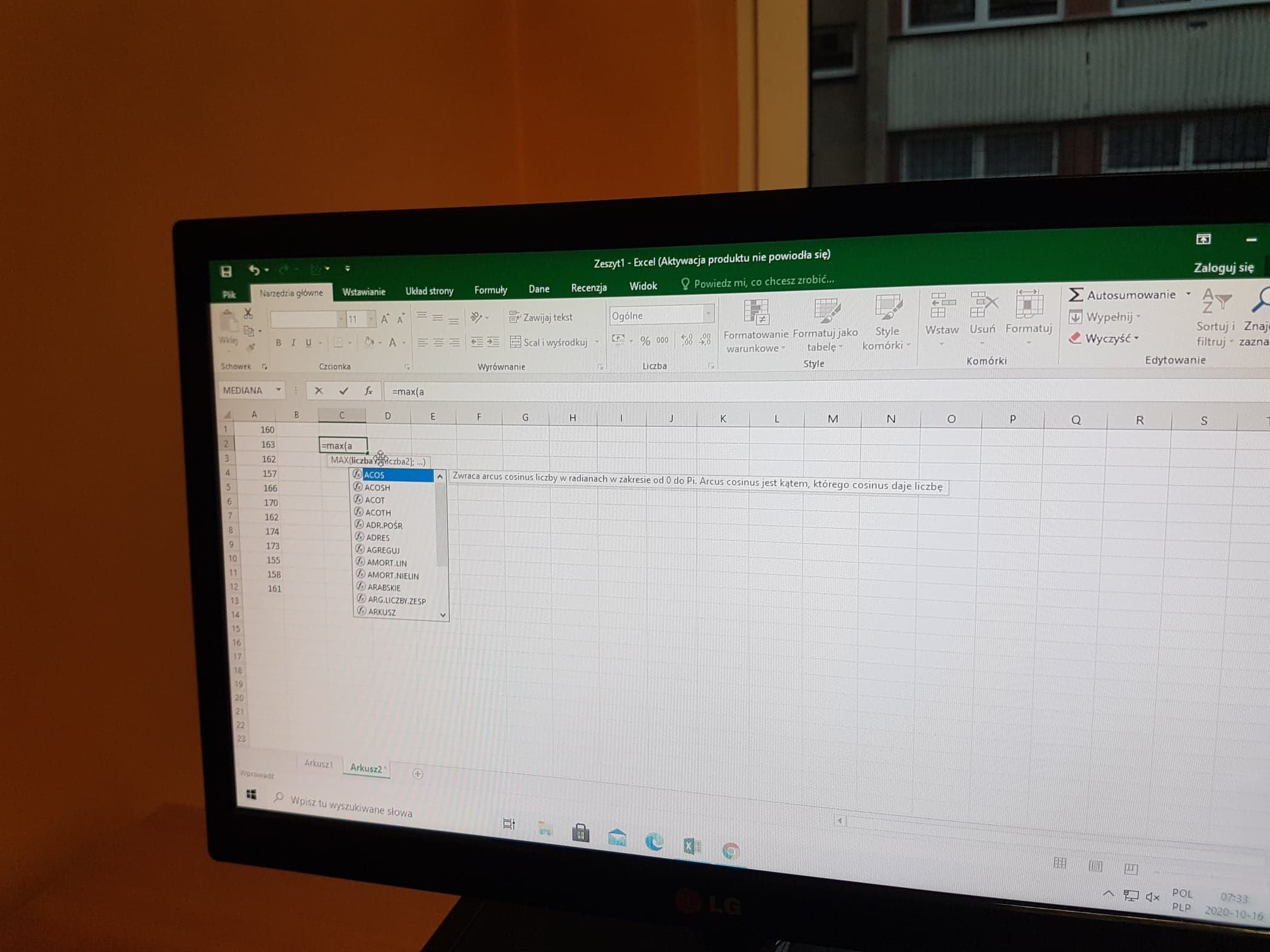Image resolution: width=1270 pixels, height=952 pixels.
Task: Expand the Ogólne number format dropdown
Action: coord(709,314)
